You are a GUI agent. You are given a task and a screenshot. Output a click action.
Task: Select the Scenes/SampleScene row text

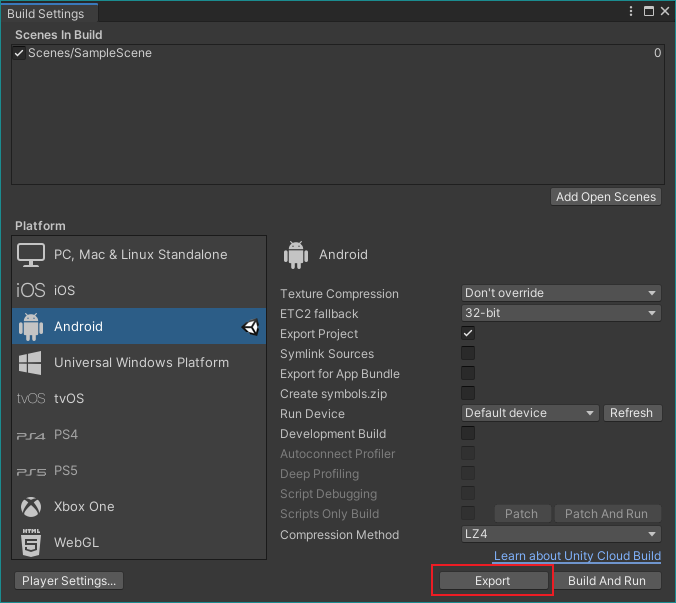(x=90, y=53)
